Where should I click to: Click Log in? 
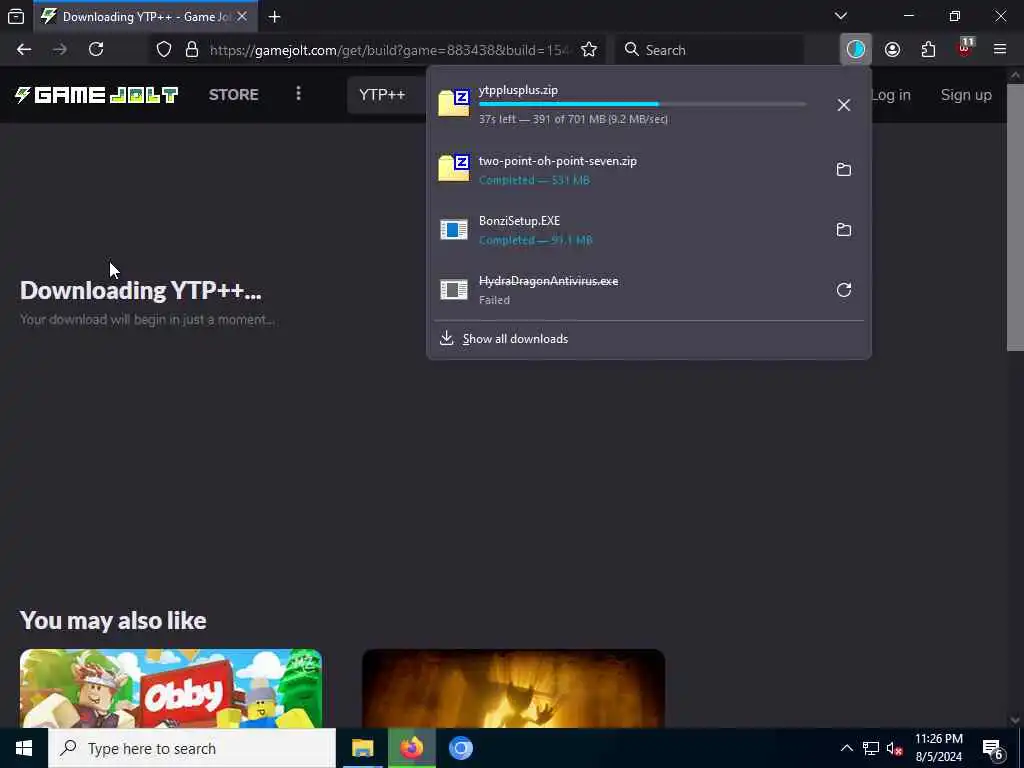(x=890, y=95)
